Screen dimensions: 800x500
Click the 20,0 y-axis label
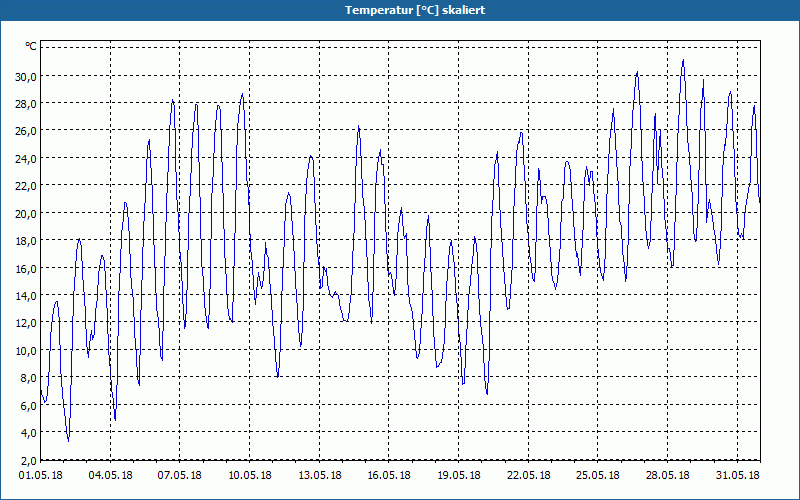tap(26, 213)
